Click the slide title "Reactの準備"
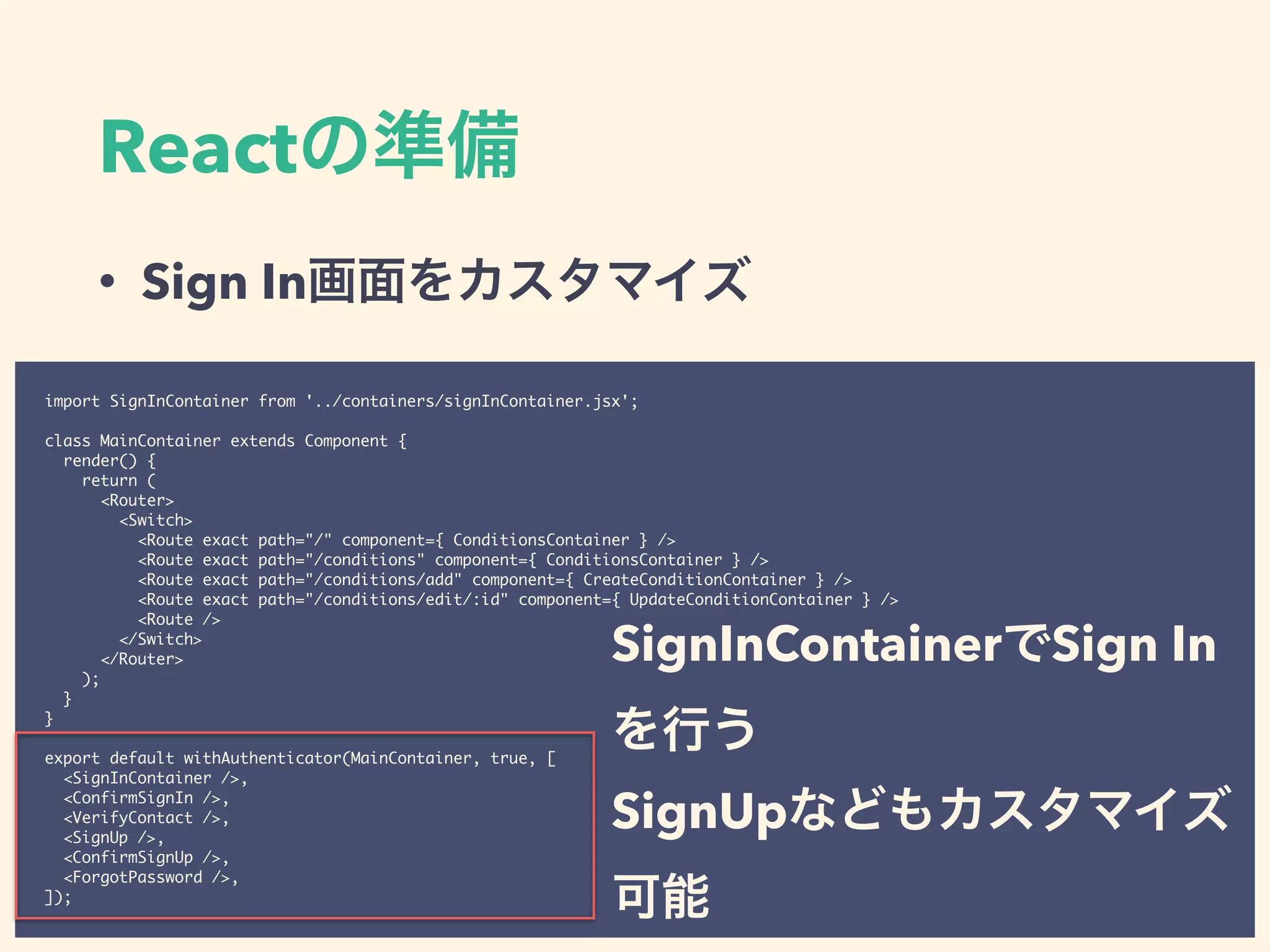The width and height of the screenshot is (1270, 952). (x=309, y=145)
